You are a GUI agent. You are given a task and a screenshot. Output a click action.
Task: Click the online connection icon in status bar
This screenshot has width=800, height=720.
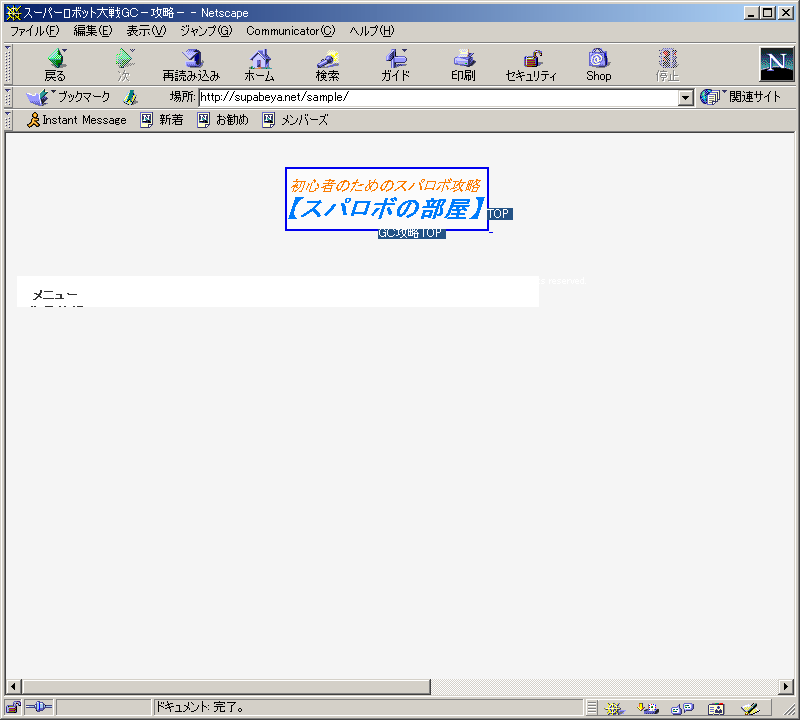[39, 707]
